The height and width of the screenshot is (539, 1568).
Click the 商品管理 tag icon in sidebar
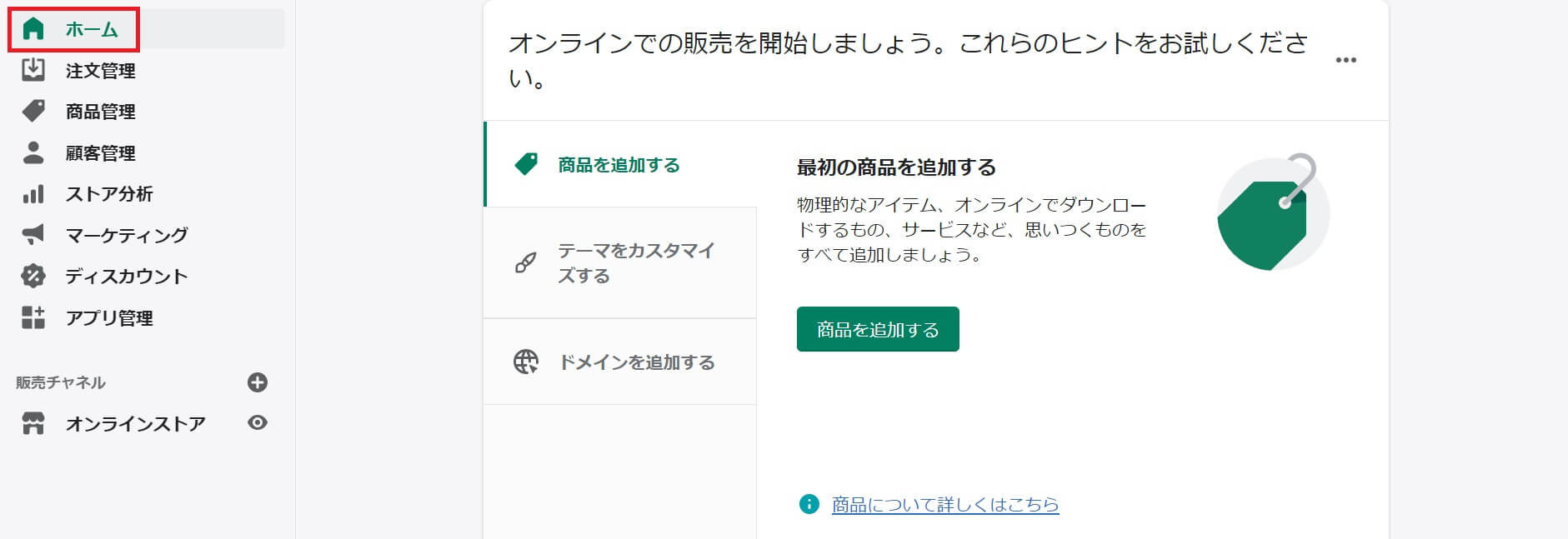tap(33, 111)
